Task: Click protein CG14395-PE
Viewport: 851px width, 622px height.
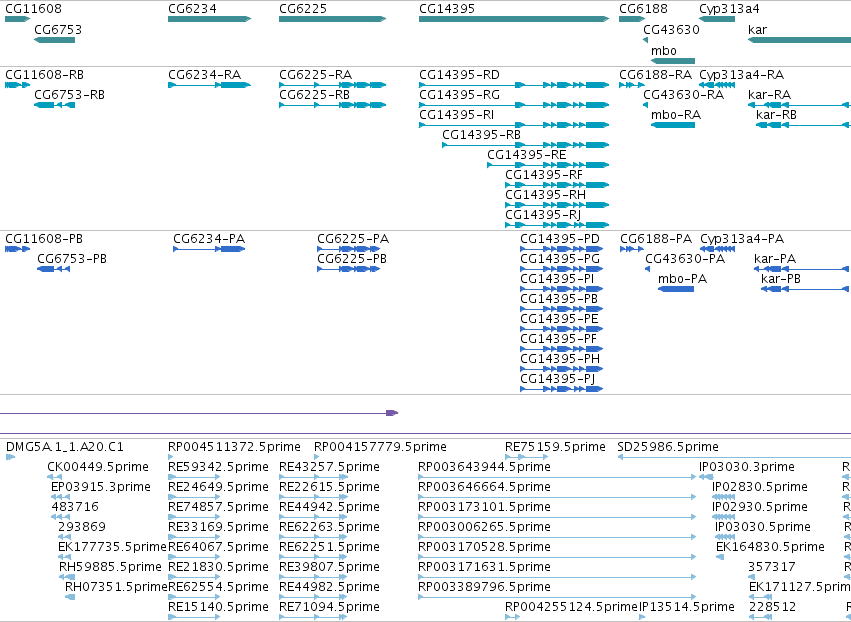Action: 559,319
